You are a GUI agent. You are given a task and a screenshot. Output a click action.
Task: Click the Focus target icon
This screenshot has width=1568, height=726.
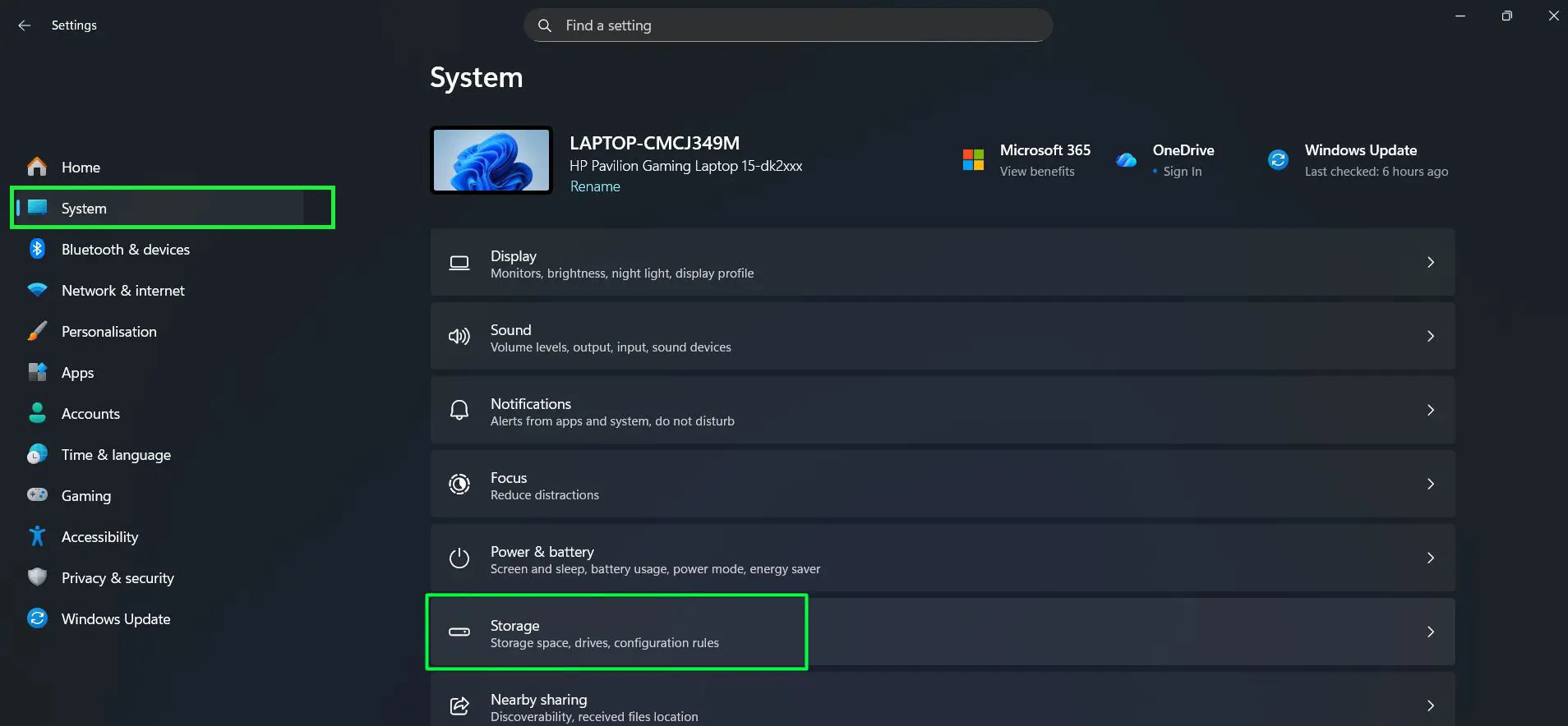[459, 485]
